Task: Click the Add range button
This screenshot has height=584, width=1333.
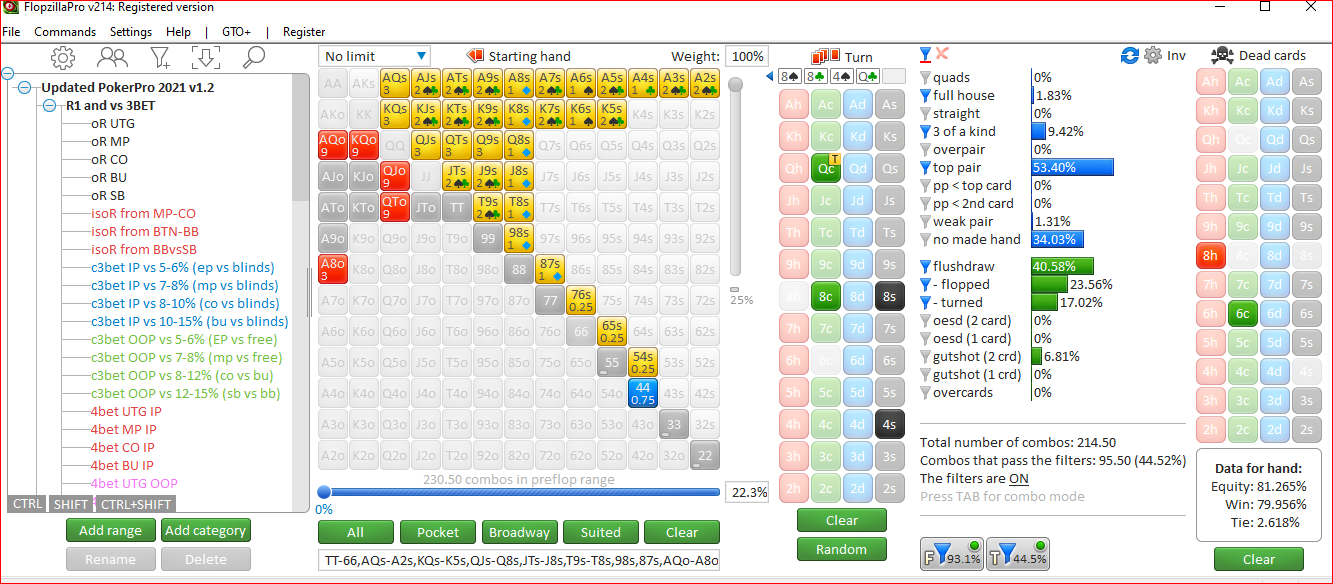Action: tap(110, 530)
